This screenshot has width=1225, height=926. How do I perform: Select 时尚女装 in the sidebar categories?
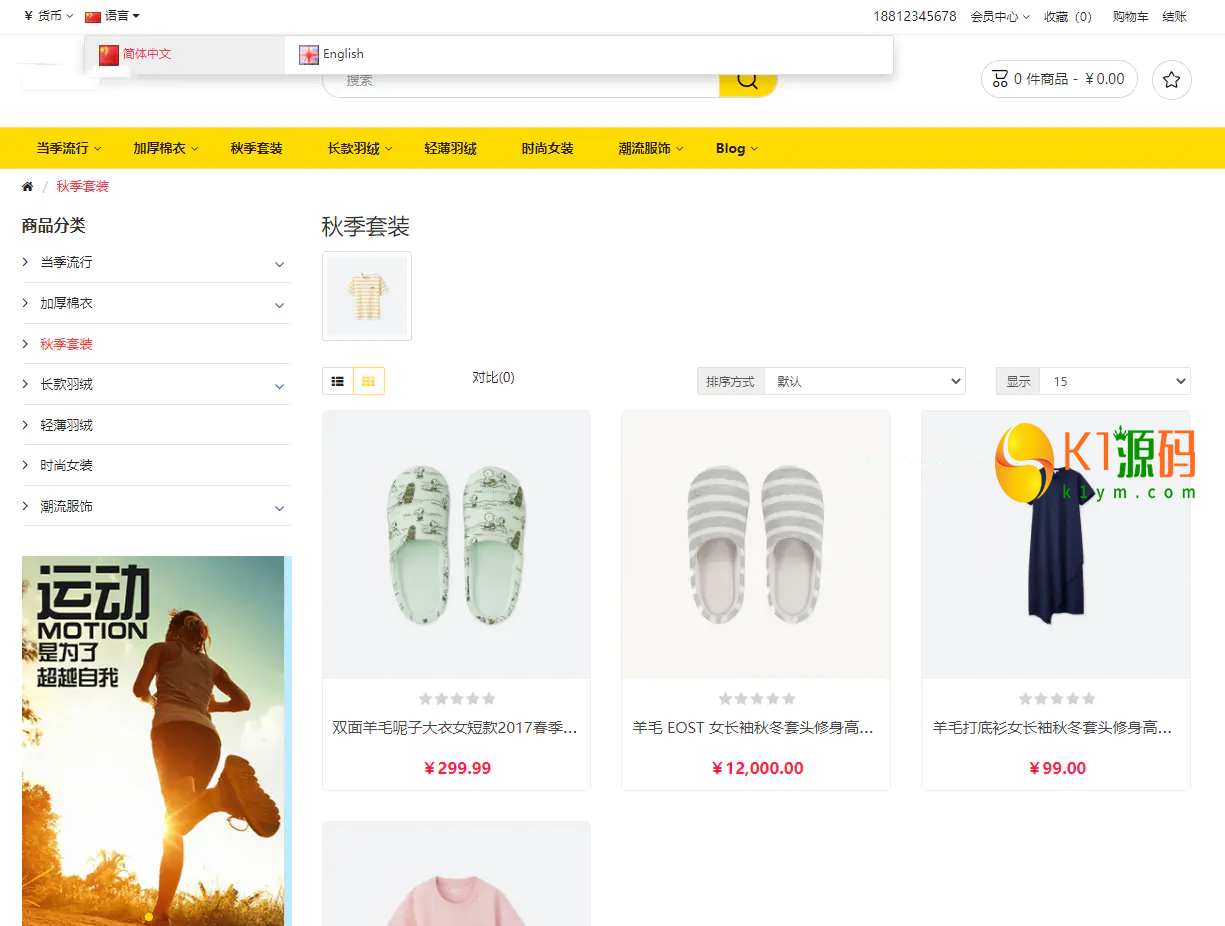pyautogui.click(x=66, y=466)
